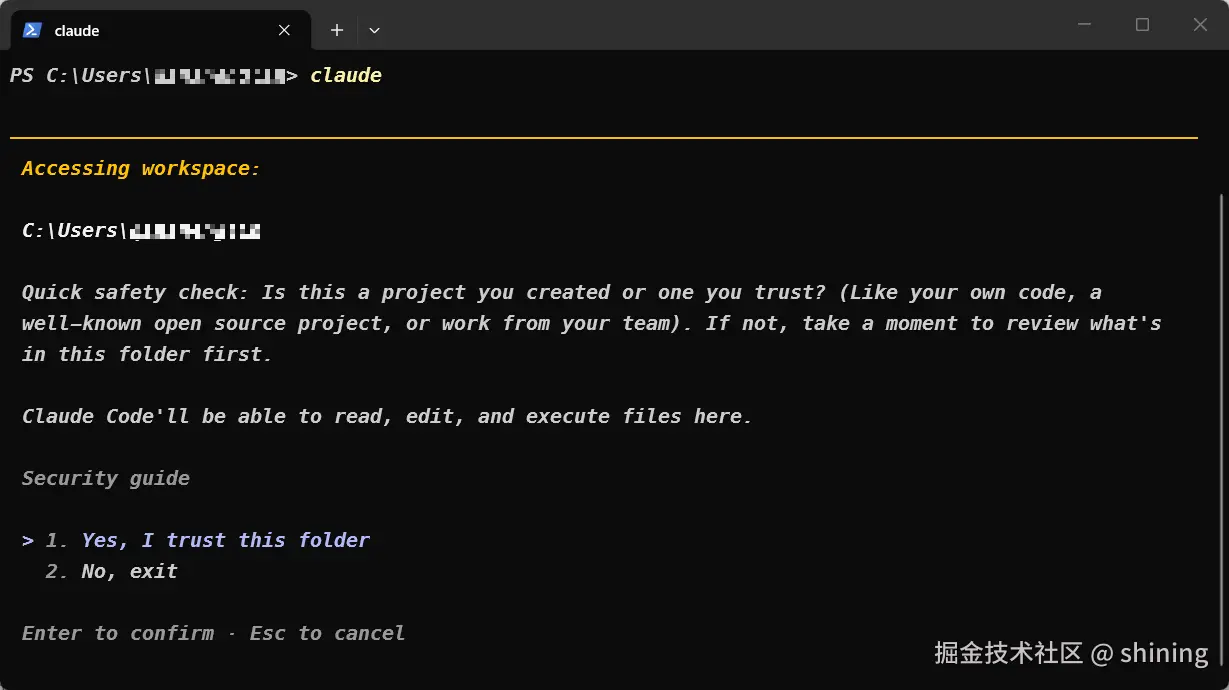Expand the new tab profile dropdown chevron
The height and width of the screenshot is (690, 1229).
(x=374, y=30)
